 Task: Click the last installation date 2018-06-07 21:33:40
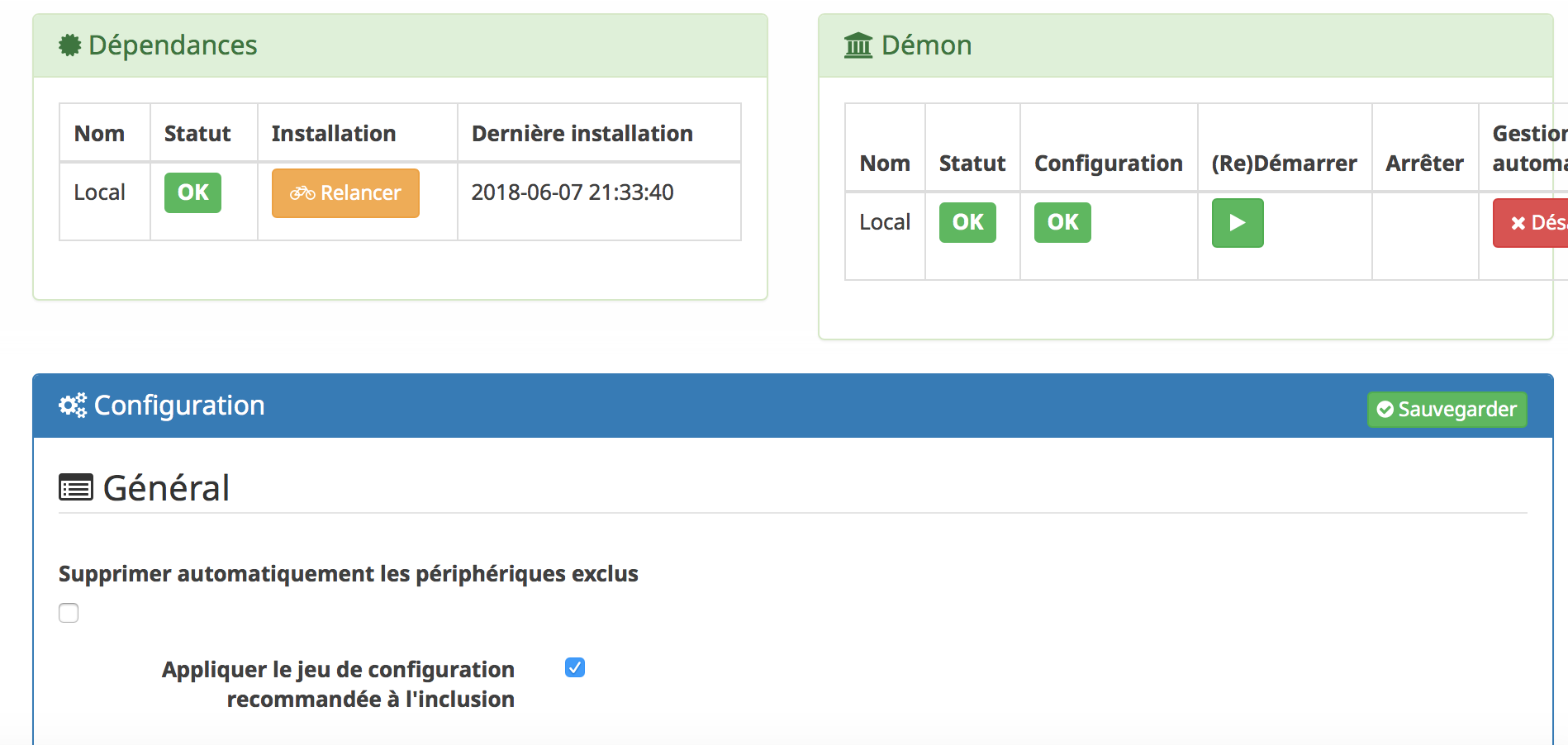point(573,192)
